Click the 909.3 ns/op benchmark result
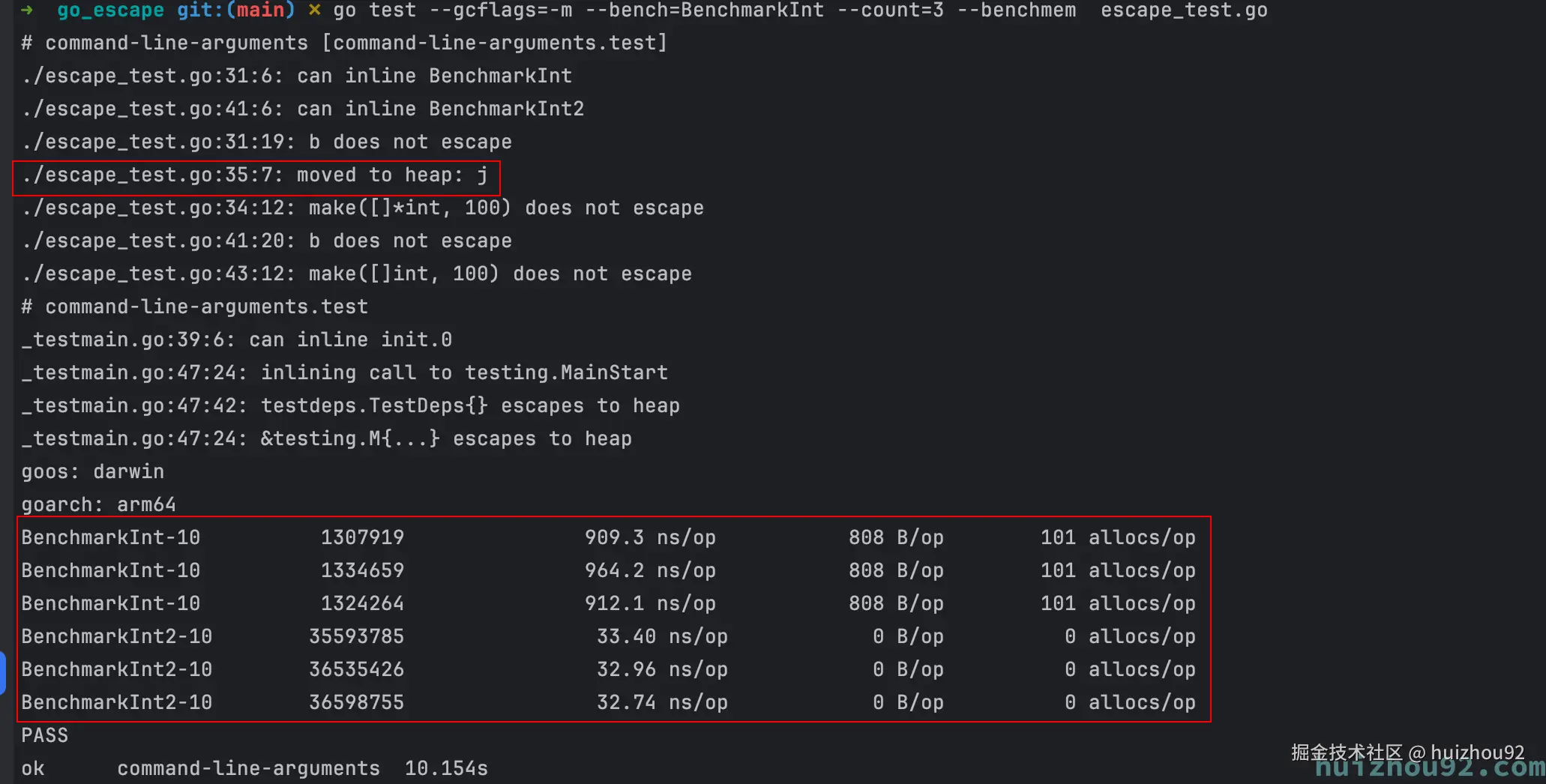The height and width of the screenshot is (784, 1546). click(x=649, y=537)
